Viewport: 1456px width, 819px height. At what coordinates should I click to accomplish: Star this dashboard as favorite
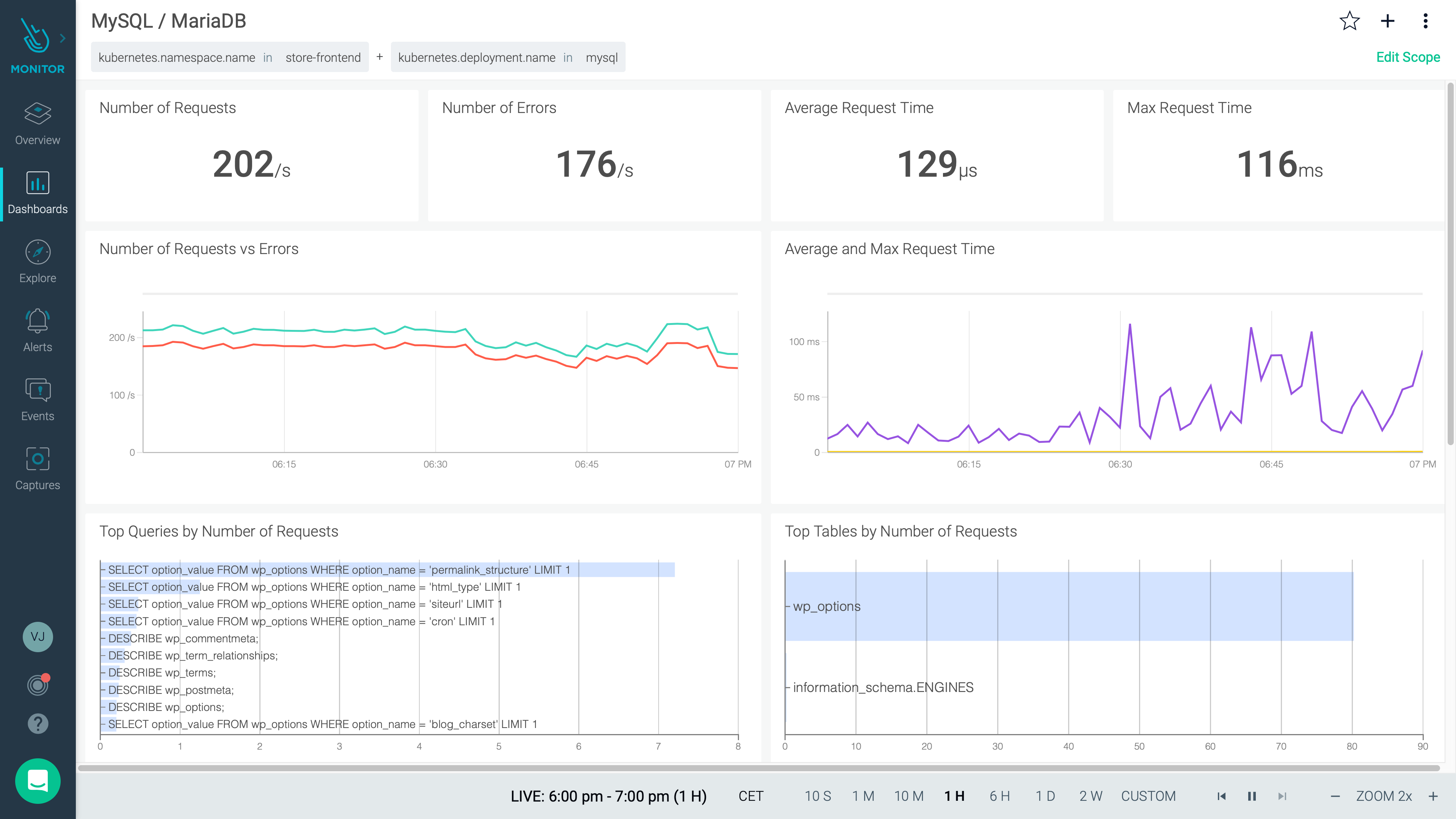(1349, 22)
